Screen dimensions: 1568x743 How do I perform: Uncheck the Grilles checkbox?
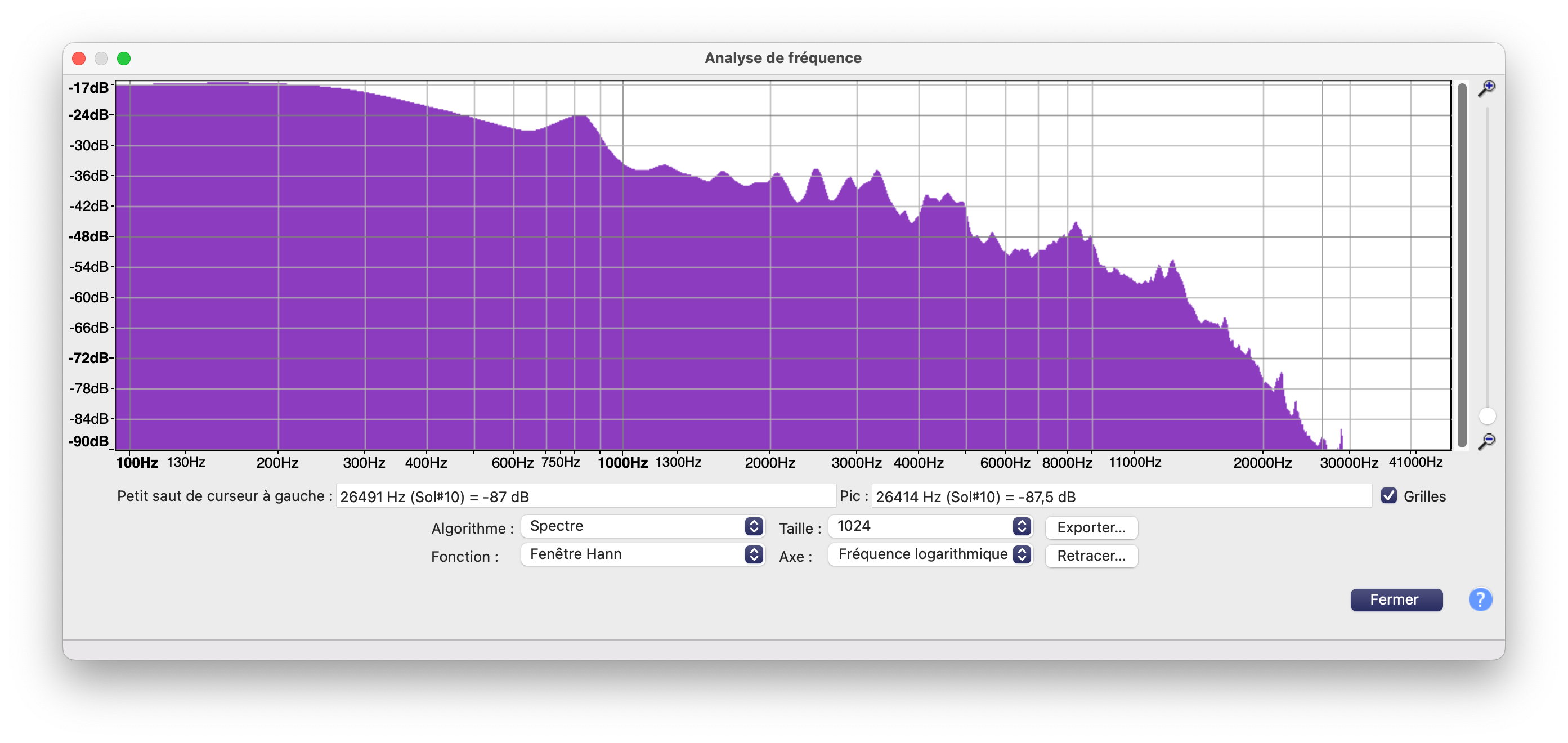click(x=1388, y=496)
